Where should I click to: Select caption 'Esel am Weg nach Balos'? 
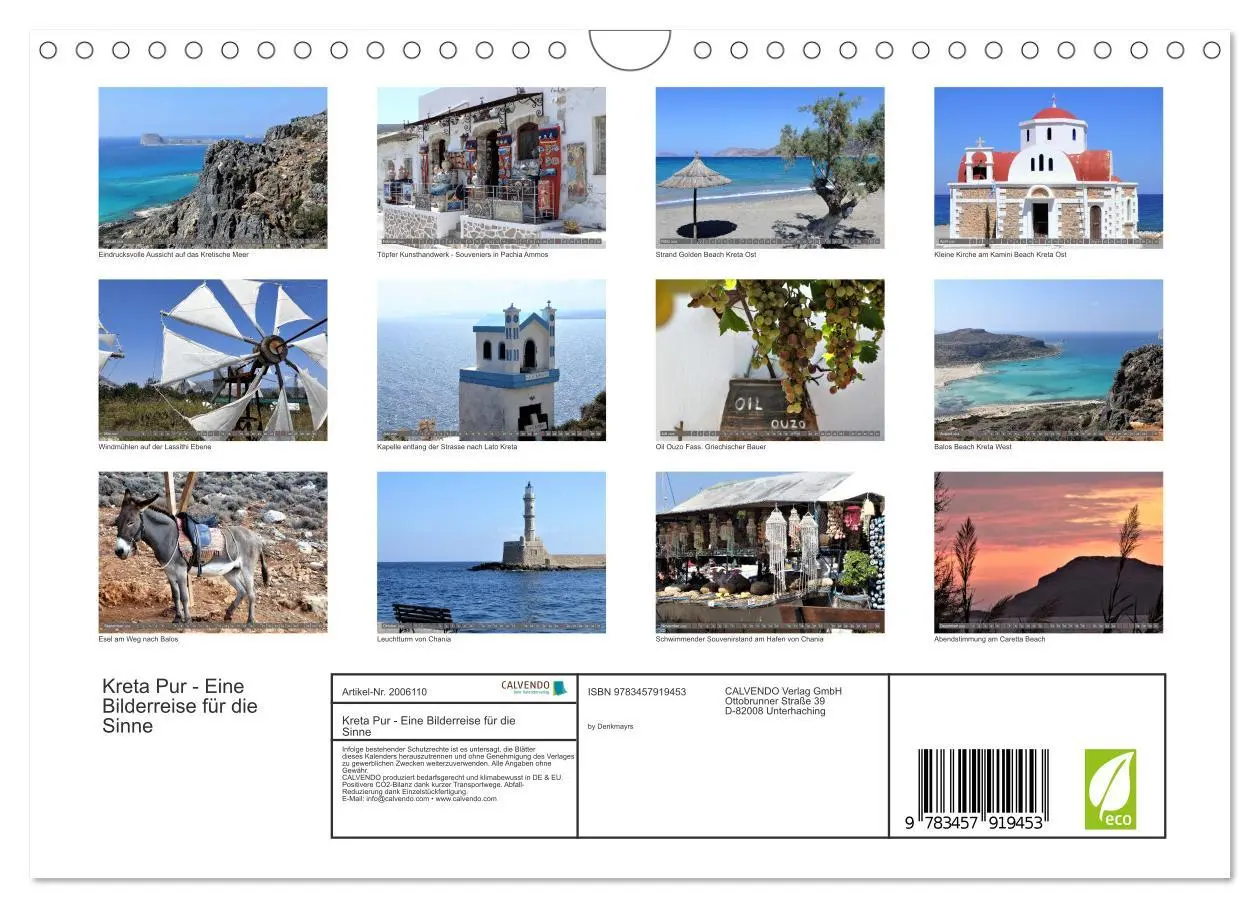tap(139, 639)
